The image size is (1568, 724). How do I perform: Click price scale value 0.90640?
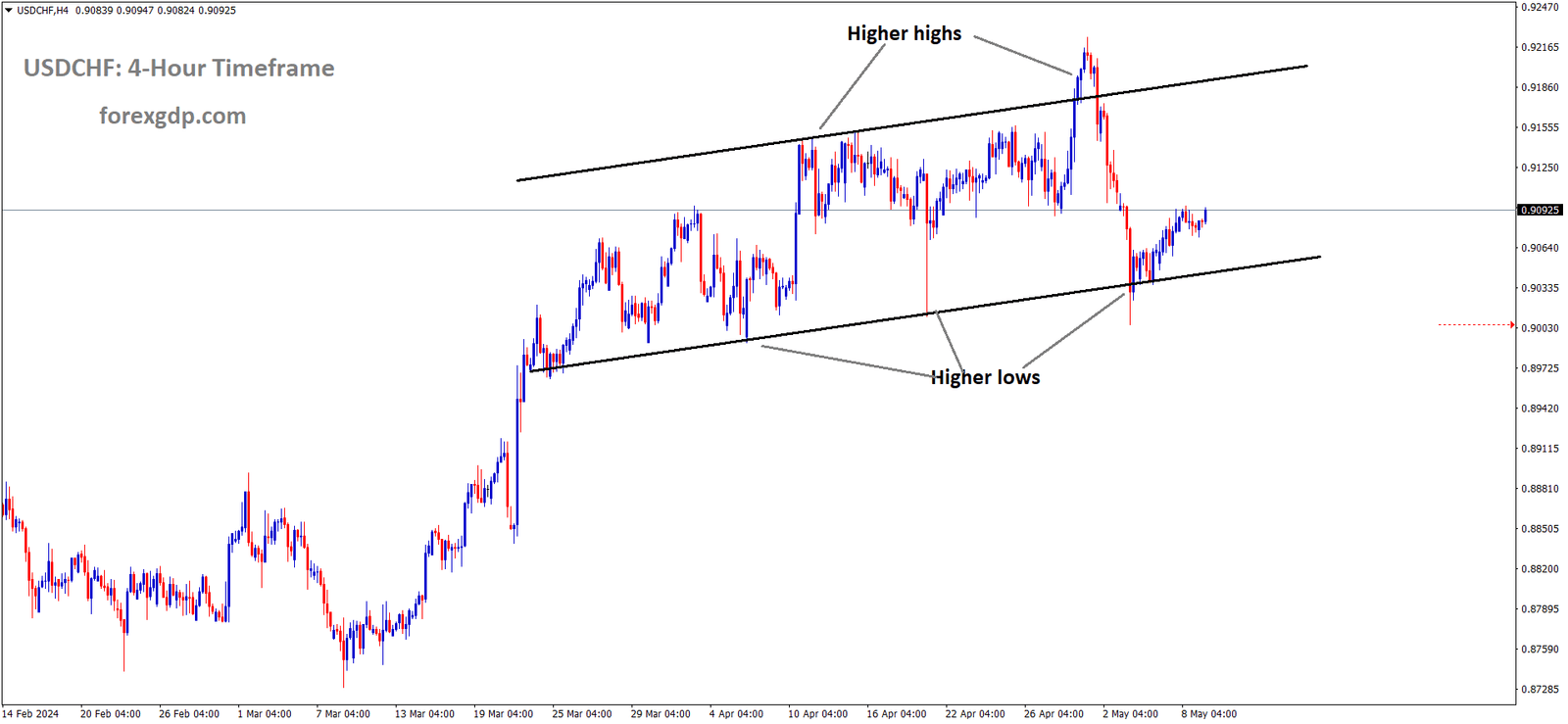pyautogui.click(x=1540, y=248)
